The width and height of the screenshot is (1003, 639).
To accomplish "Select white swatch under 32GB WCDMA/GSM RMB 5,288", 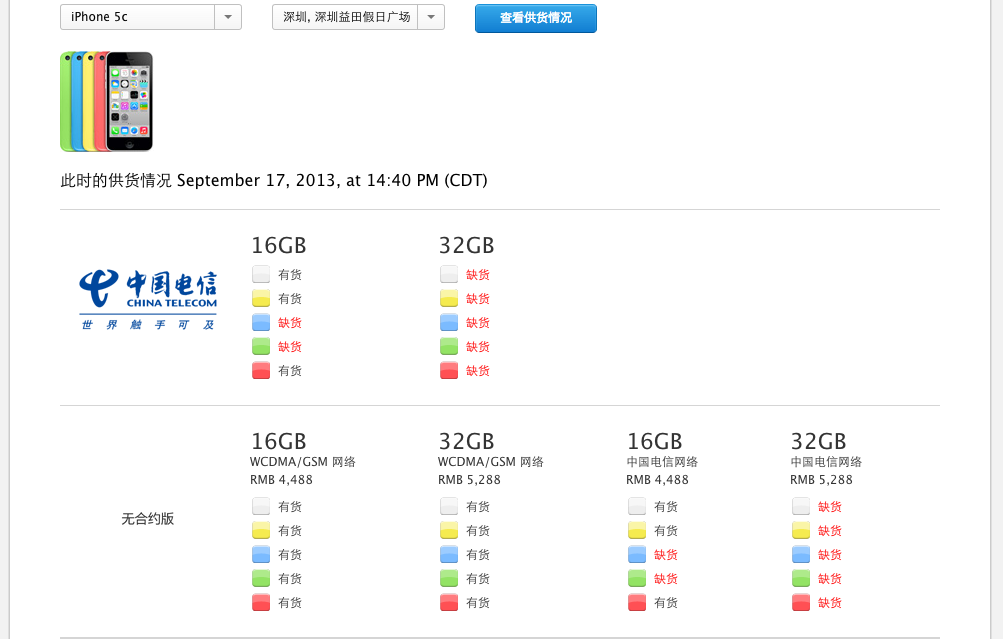I will 449,507.
